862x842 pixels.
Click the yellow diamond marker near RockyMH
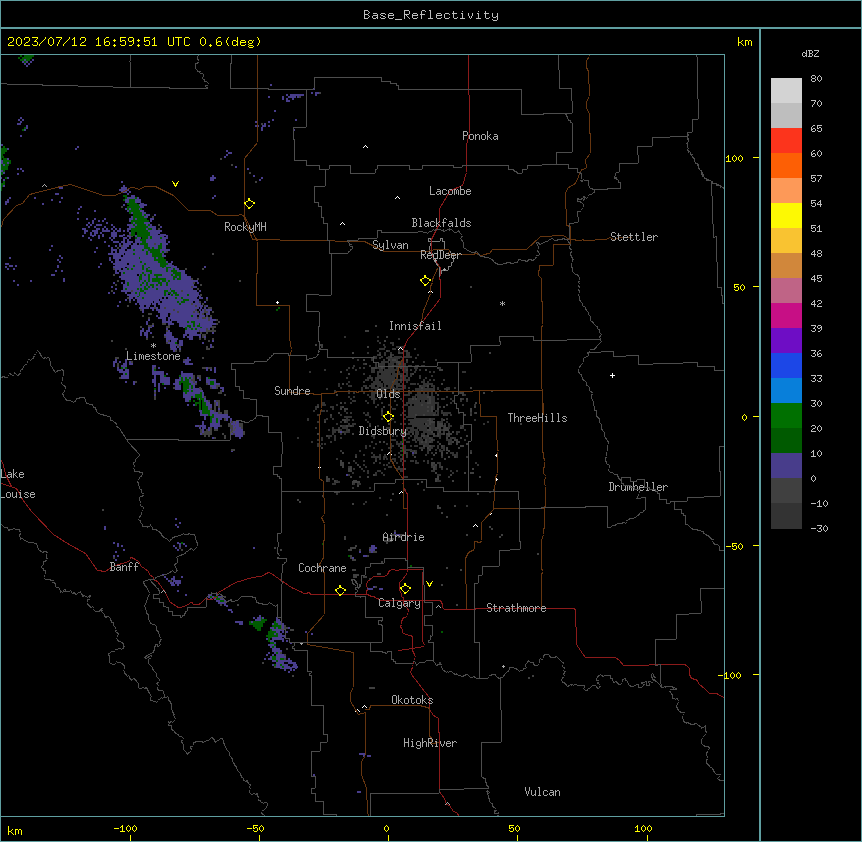tap(250, 204)
